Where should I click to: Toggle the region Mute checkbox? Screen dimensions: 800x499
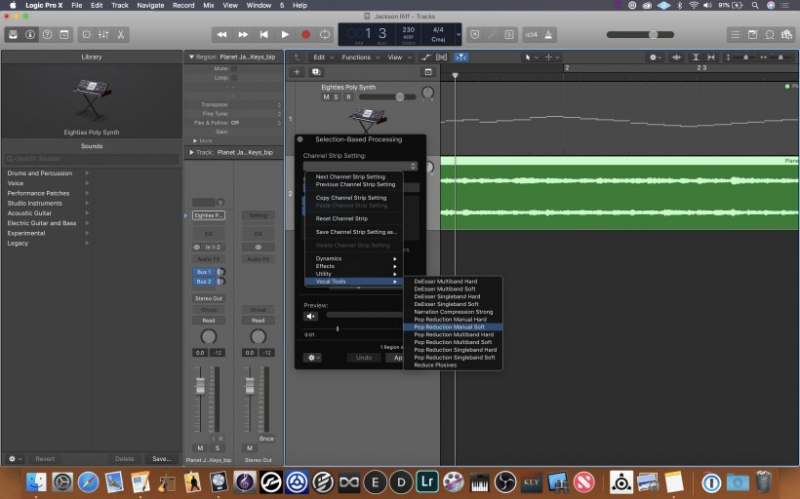point(234,68)
